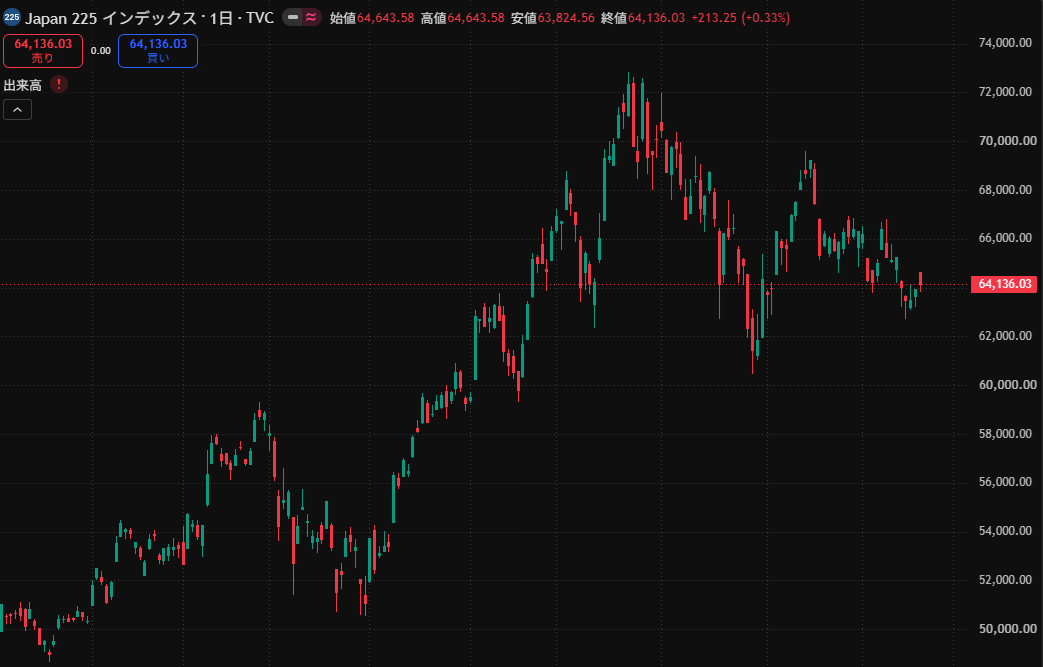1043x667 pixels.
Task: Click the 0.00 spread value
Action: (x=100, y=51)
